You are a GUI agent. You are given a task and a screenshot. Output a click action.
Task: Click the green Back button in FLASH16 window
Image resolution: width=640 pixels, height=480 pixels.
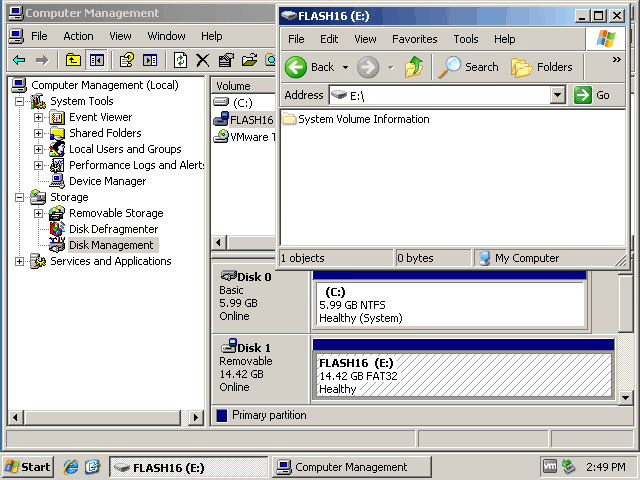(310, 67)
